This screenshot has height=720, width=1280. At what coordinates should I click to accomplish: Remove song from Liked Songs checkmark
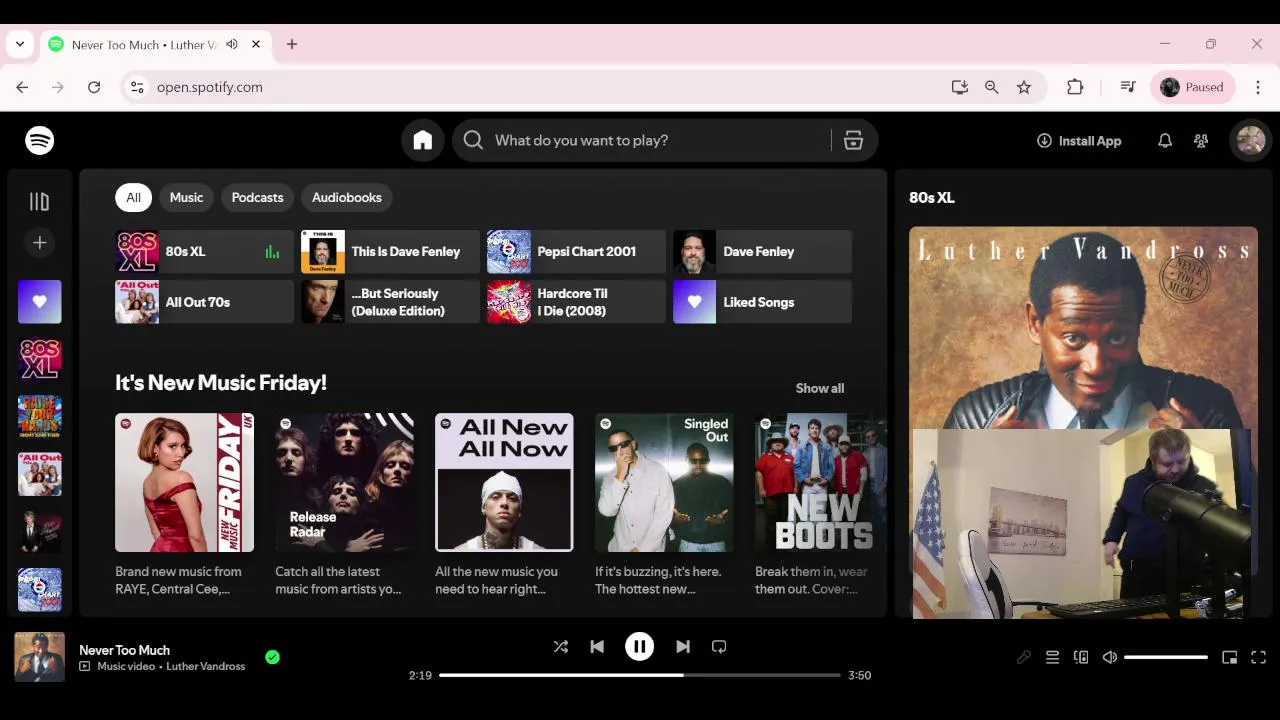pyautogui.click(x=272, y=657)
